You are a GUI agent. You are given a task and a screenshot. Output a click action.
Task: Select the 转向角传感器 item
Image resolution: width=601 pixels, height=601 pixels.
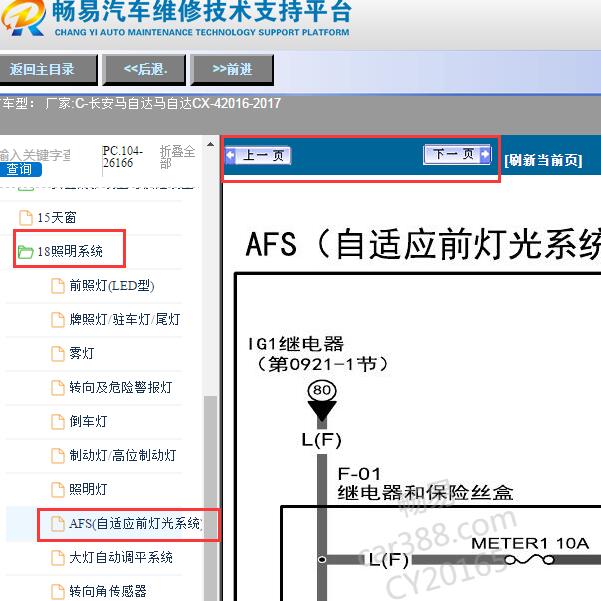pyautogui.click(x=108, y=591)
